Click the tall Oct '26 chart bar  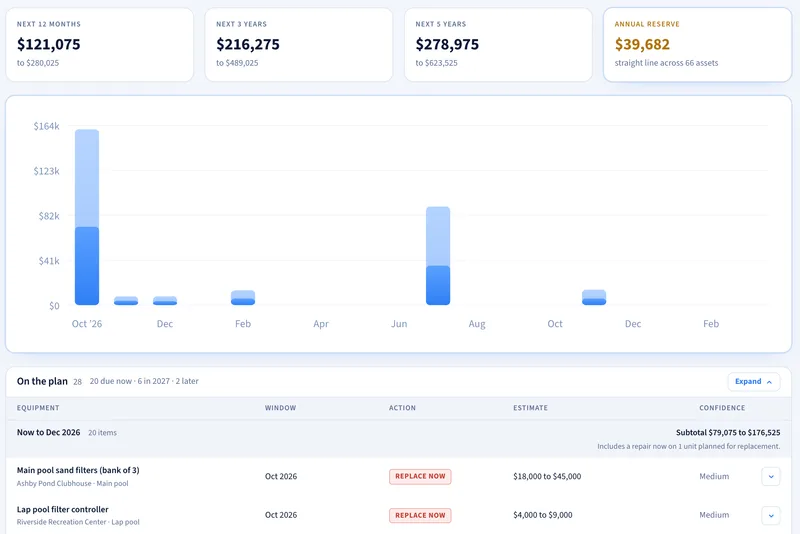pyautogui.click(x=87, y=217)
